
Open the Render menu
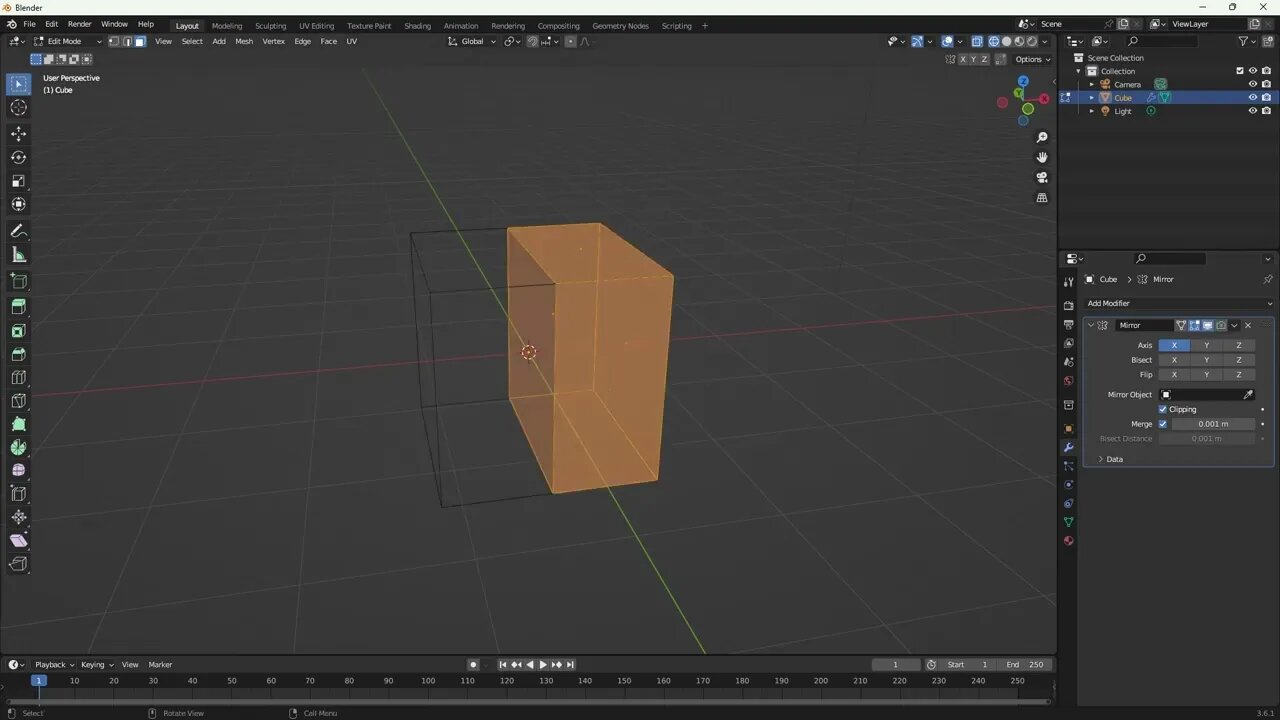point(79,24)
